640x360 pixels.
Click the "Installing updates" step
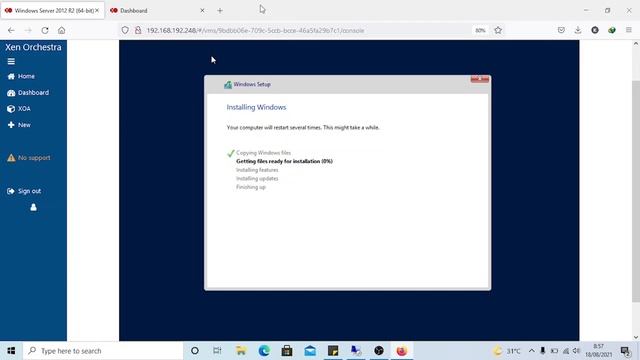pyautogui.click(x=257, y=178)
